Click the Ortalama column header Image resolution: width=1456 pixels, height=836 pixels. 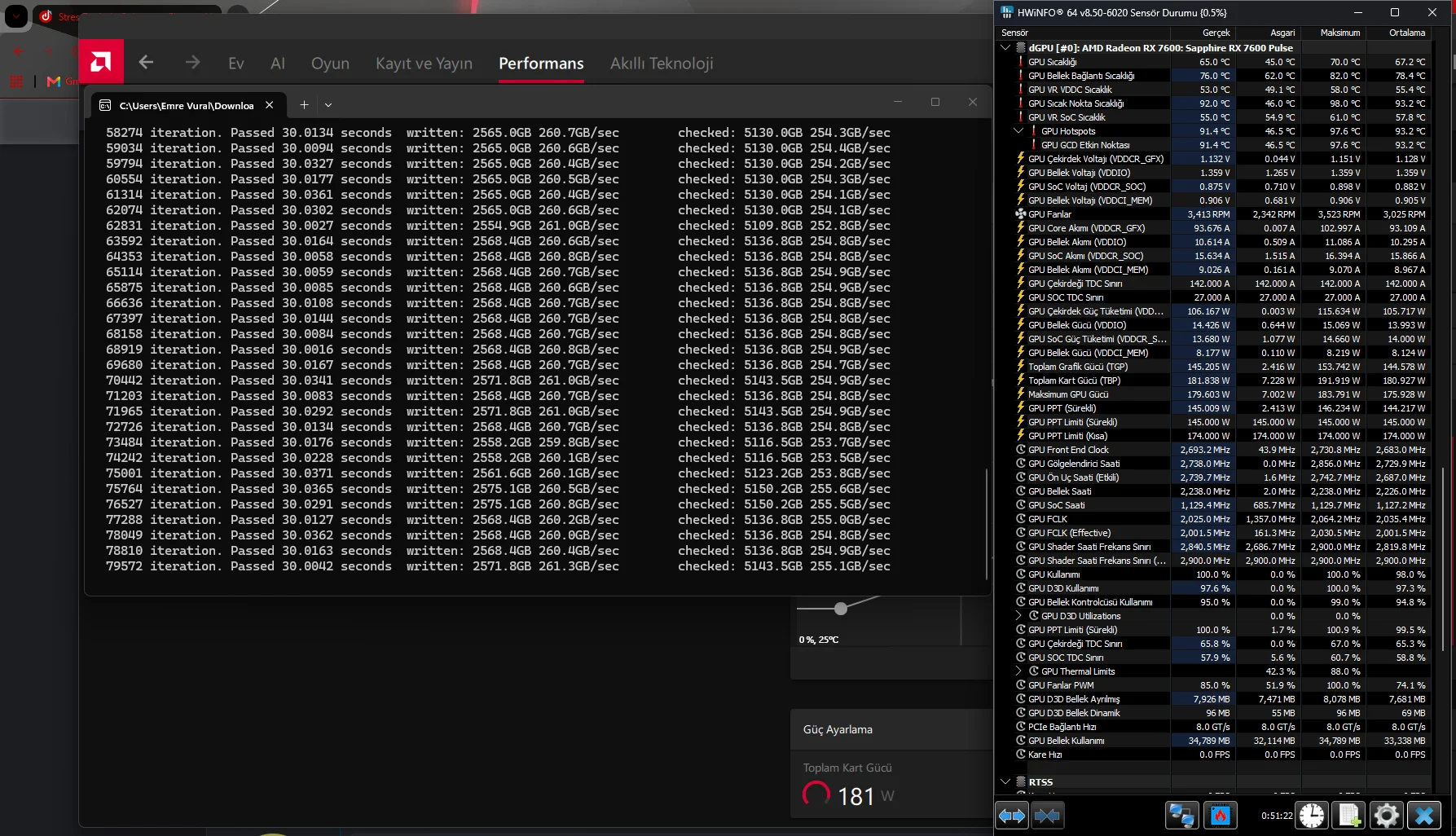(1398, 33)
